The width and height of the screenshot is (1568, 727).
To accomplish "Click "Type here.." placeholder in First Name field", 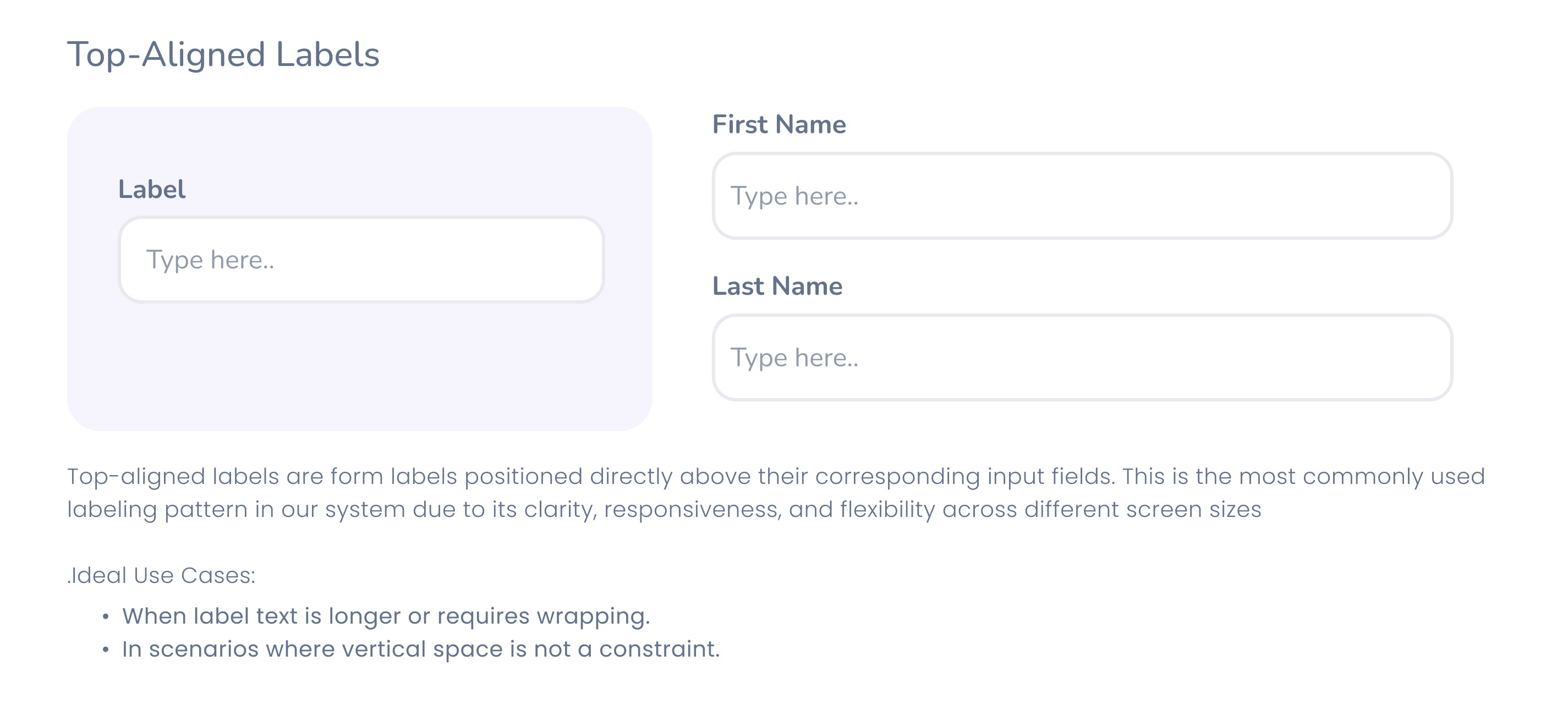I will tap(794, 196).
